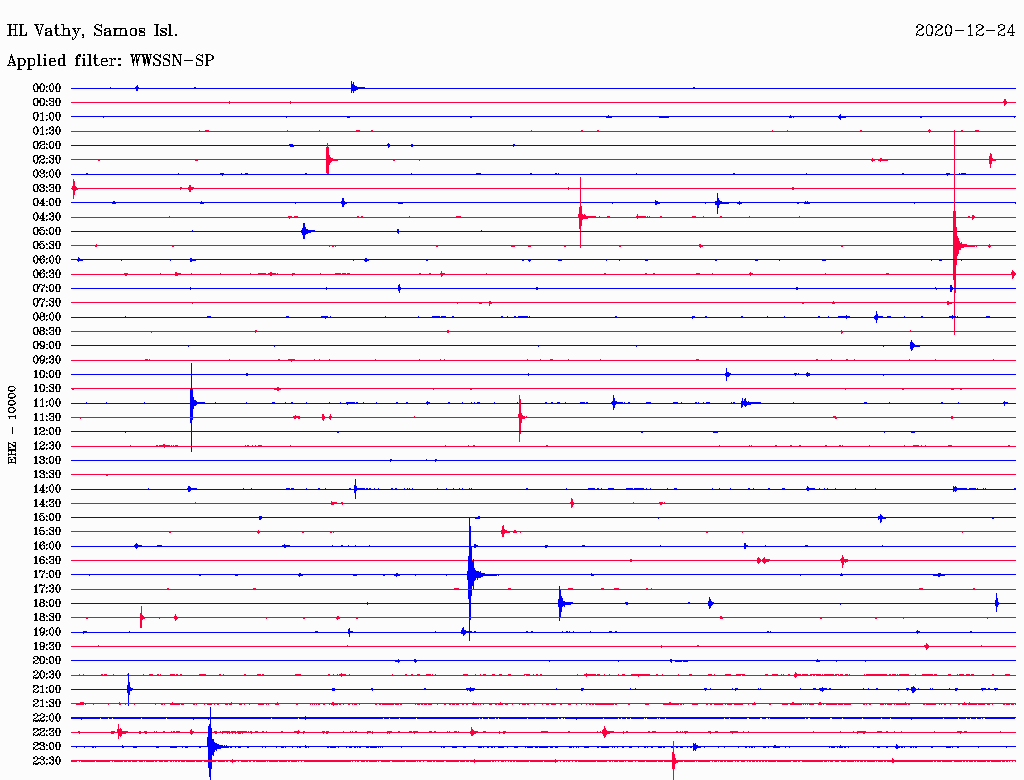Image resolution: width=1024 pixels, height=780 pixels.
Task: Select the 19:00 time label
Action: coord(47,632)
